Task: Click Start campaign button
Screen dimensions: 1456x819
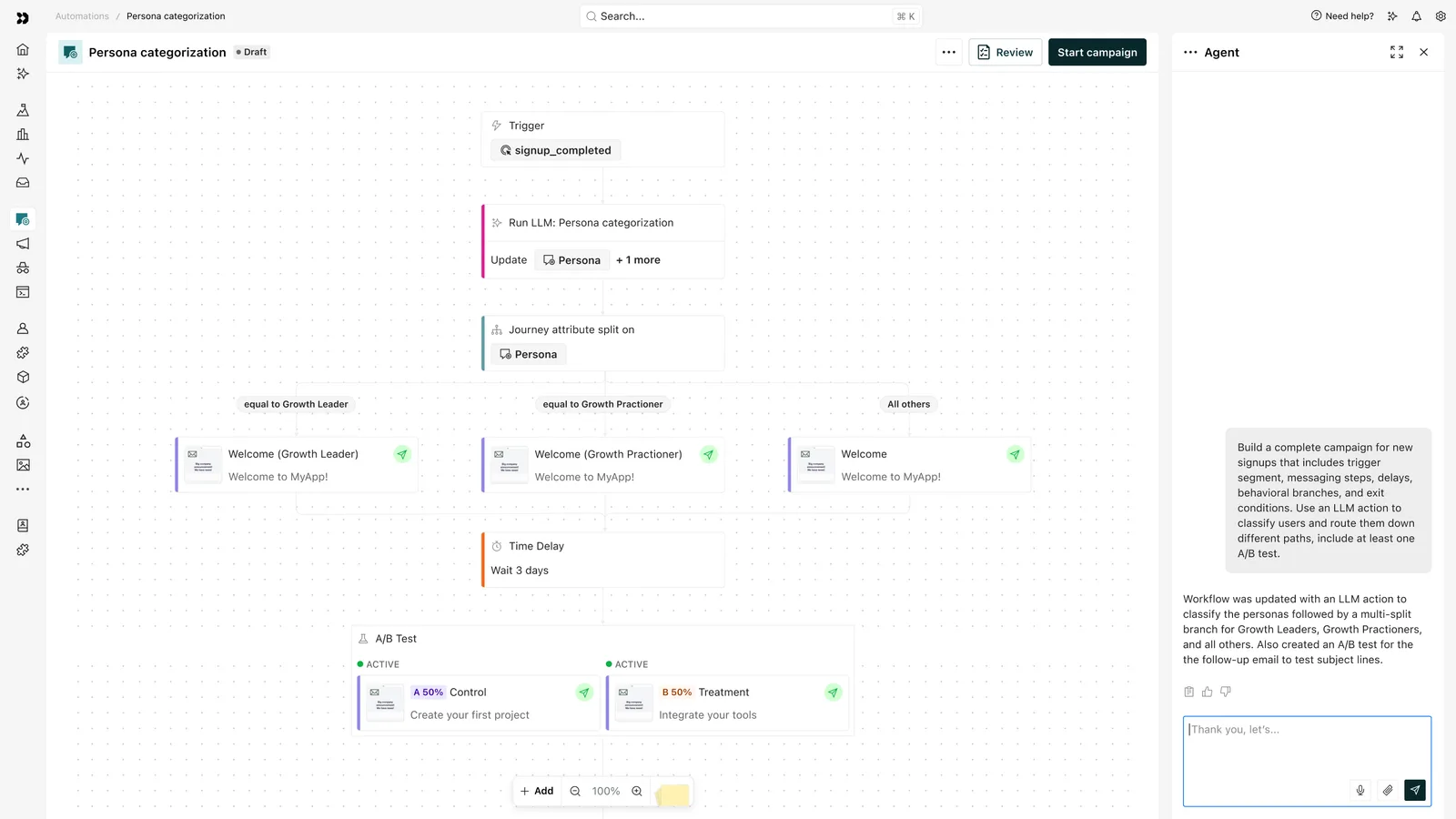Action: [x=1097, y=53]
